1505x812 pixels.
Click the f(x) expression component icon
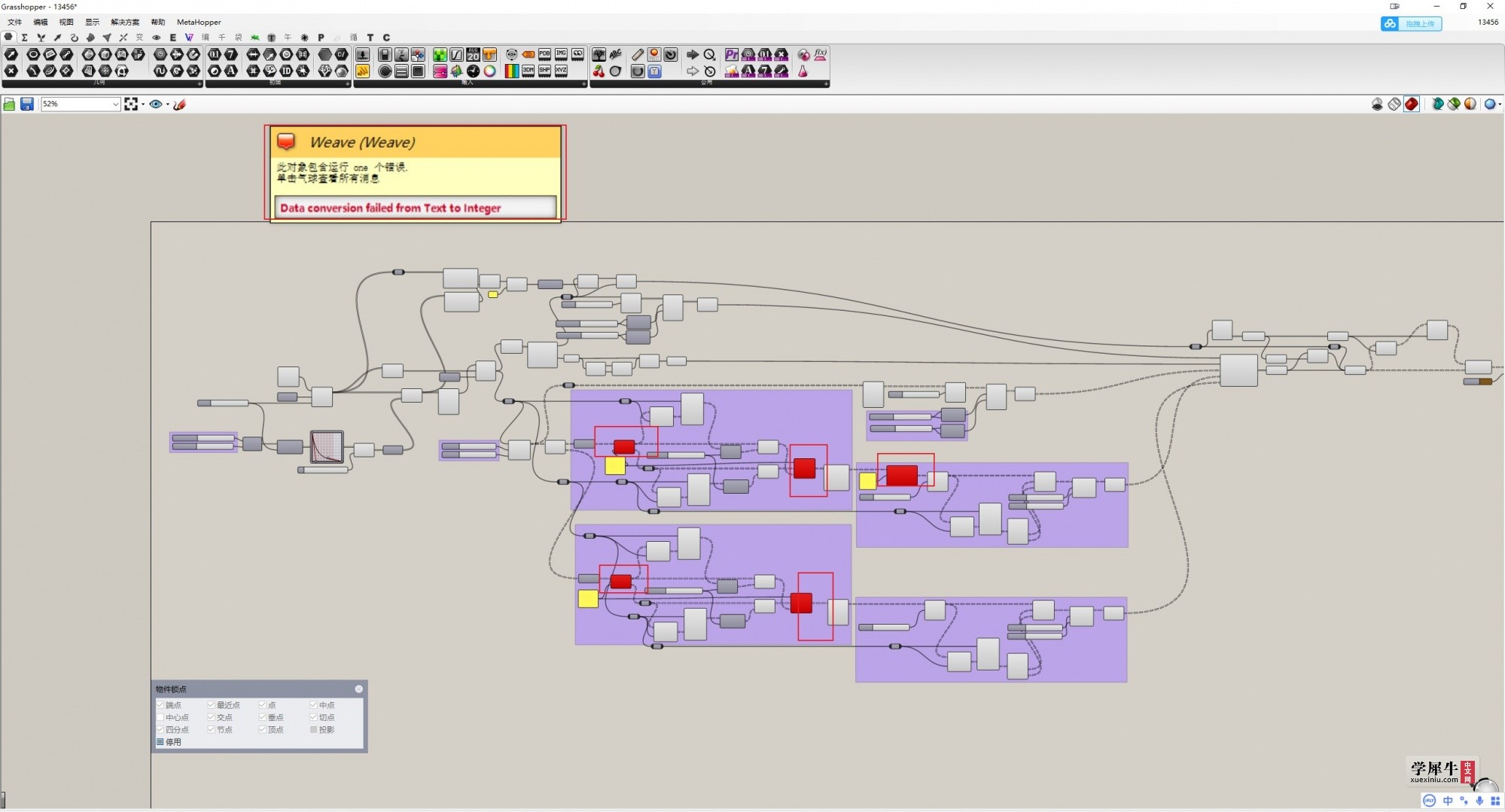(x=820, y=54)
